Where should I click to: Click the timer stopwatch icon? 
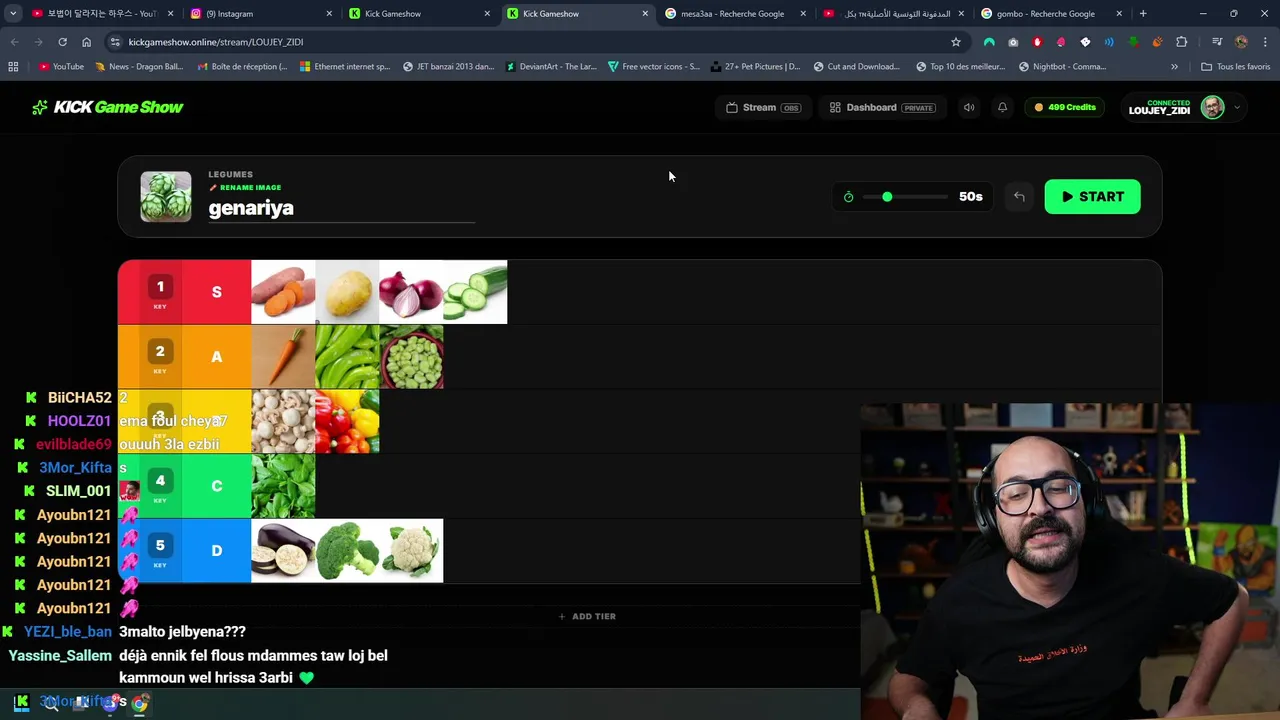[848, 197]
